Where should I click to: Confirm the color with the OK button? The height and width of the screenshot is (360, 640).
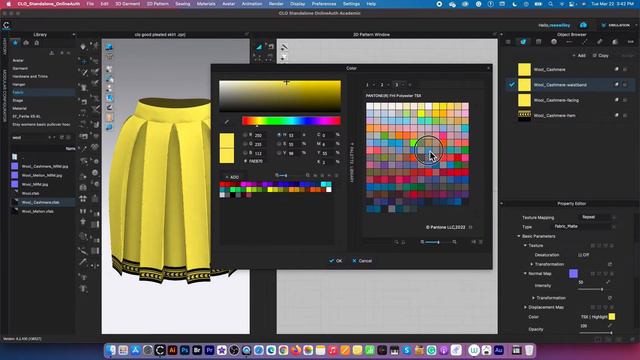coord(336,261)
